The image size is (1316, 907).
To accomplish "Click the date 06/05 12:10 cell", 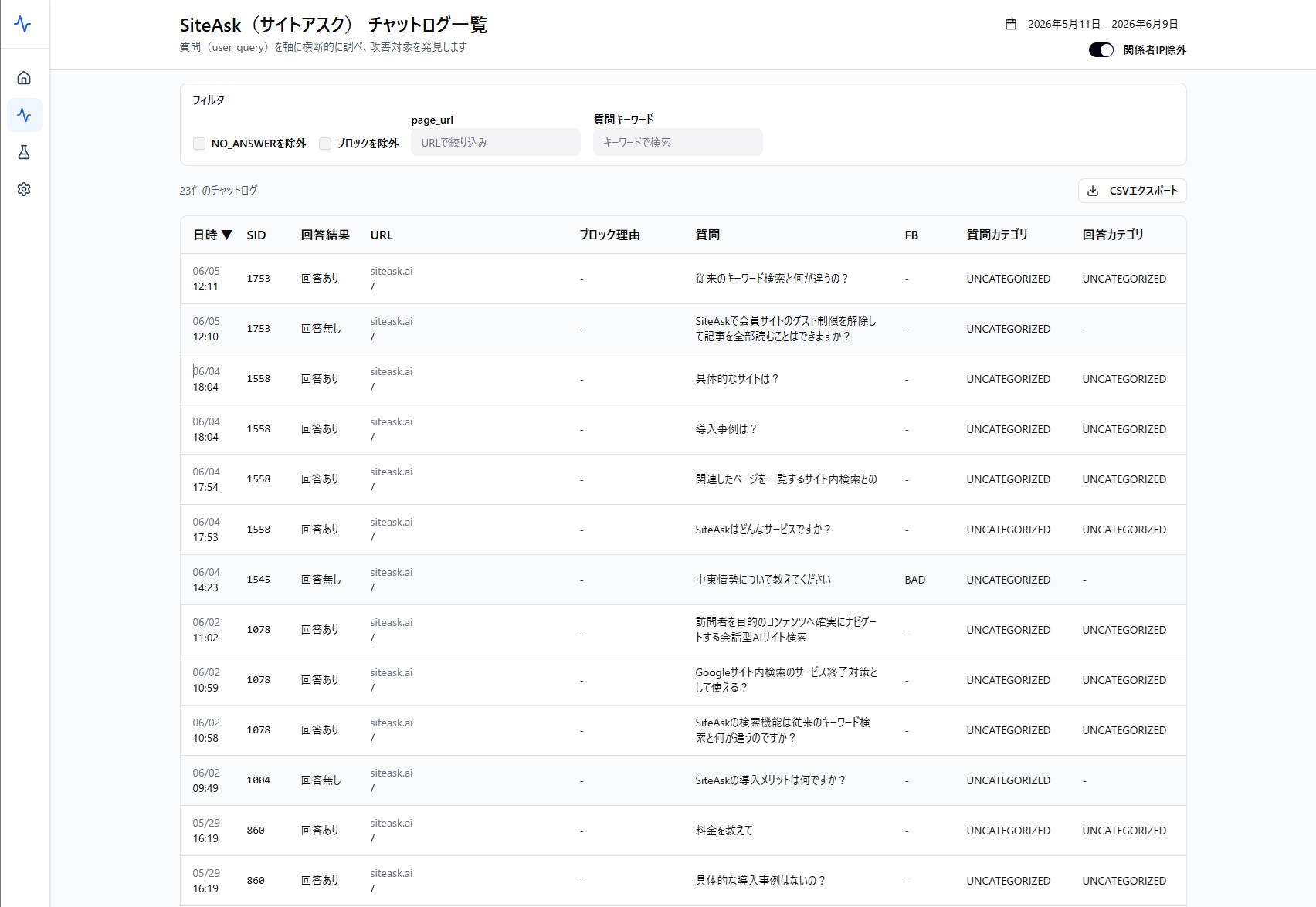I will click(x=206, y=329).
